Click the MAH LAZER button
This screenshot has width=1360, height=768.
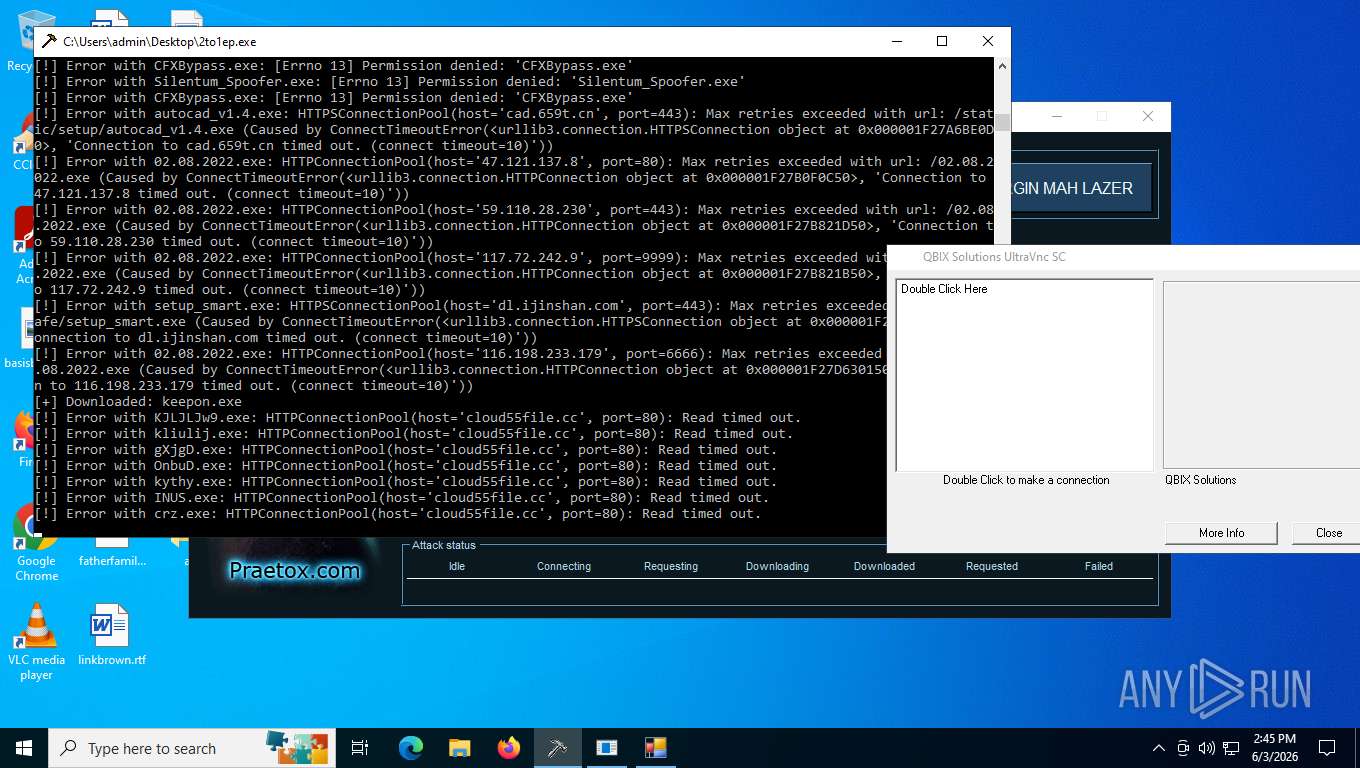1081,188
